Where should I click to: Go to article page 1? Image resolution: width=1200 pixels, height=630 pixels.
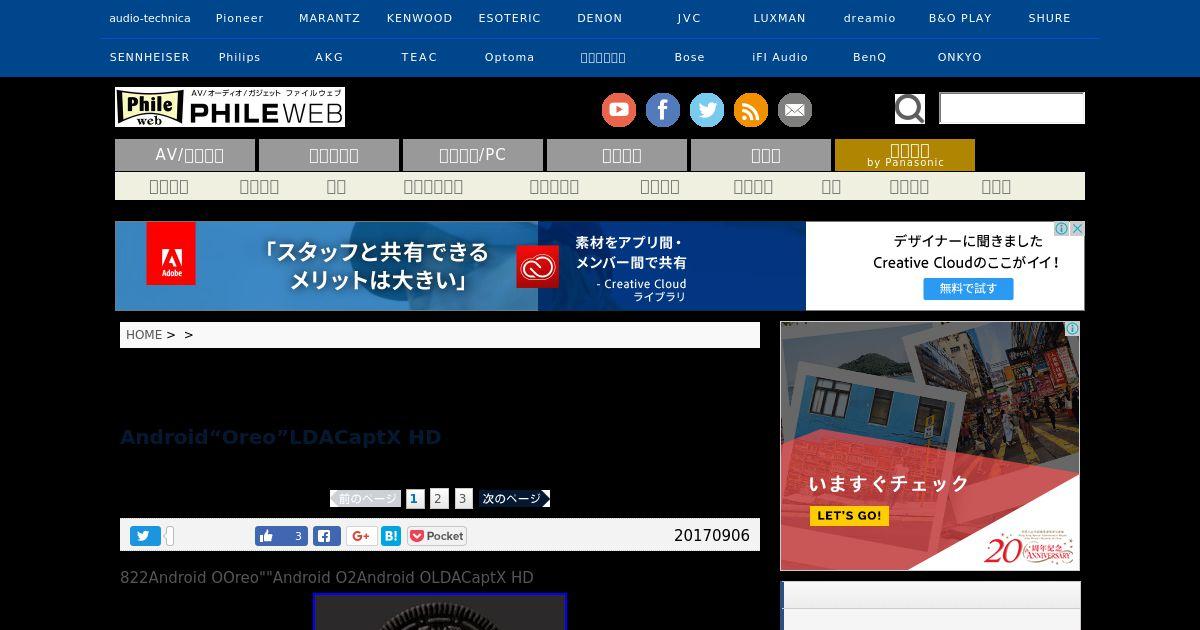pos(415,498)
